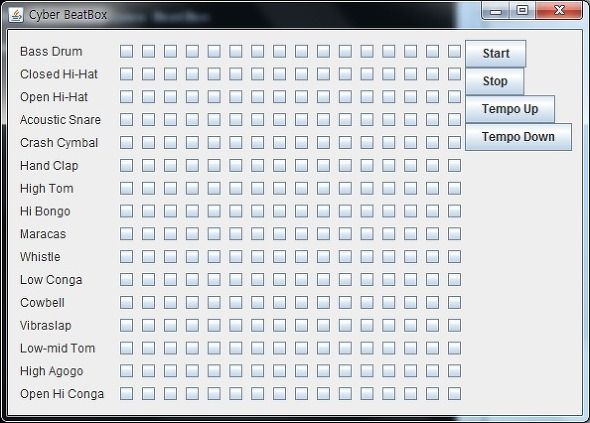
Task: Check last beat box for Low-mid Tom
Action: point(455,348)
